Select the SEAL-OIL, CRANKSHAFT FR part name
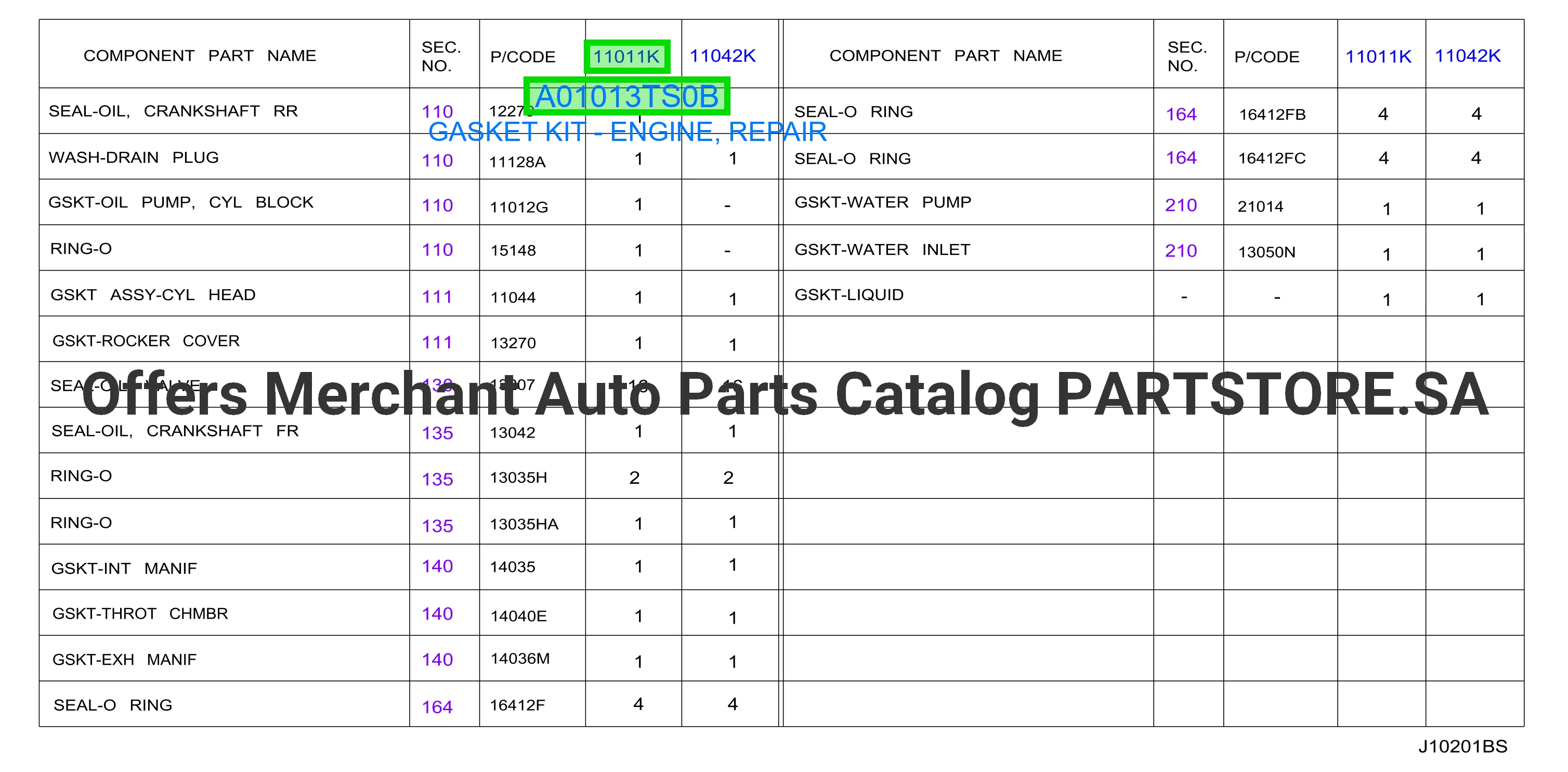The width and height of the screenshot is (1568, 772). [175, 431]
